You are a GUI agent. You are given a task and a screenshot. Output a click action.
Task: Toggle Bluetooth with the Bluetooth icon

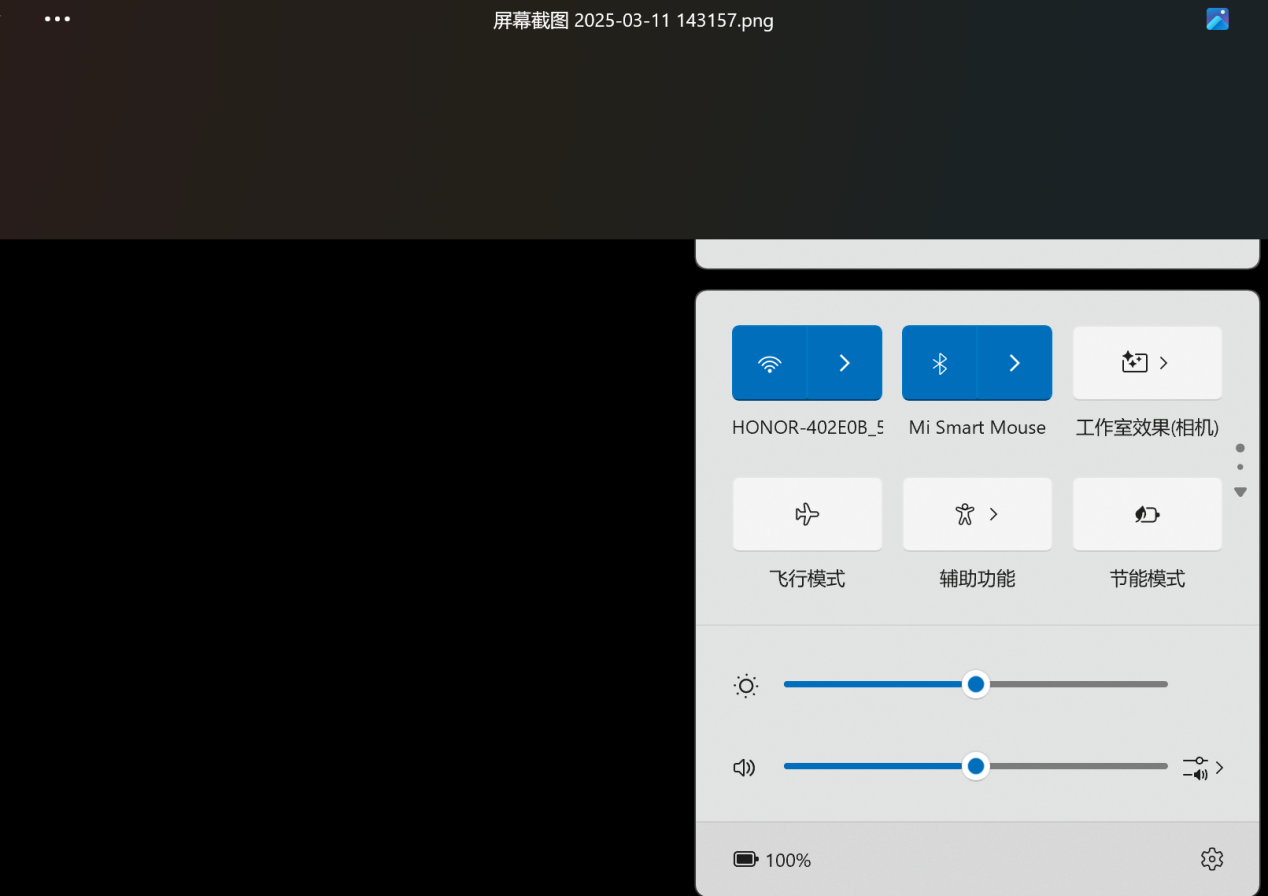pos(939,363)
